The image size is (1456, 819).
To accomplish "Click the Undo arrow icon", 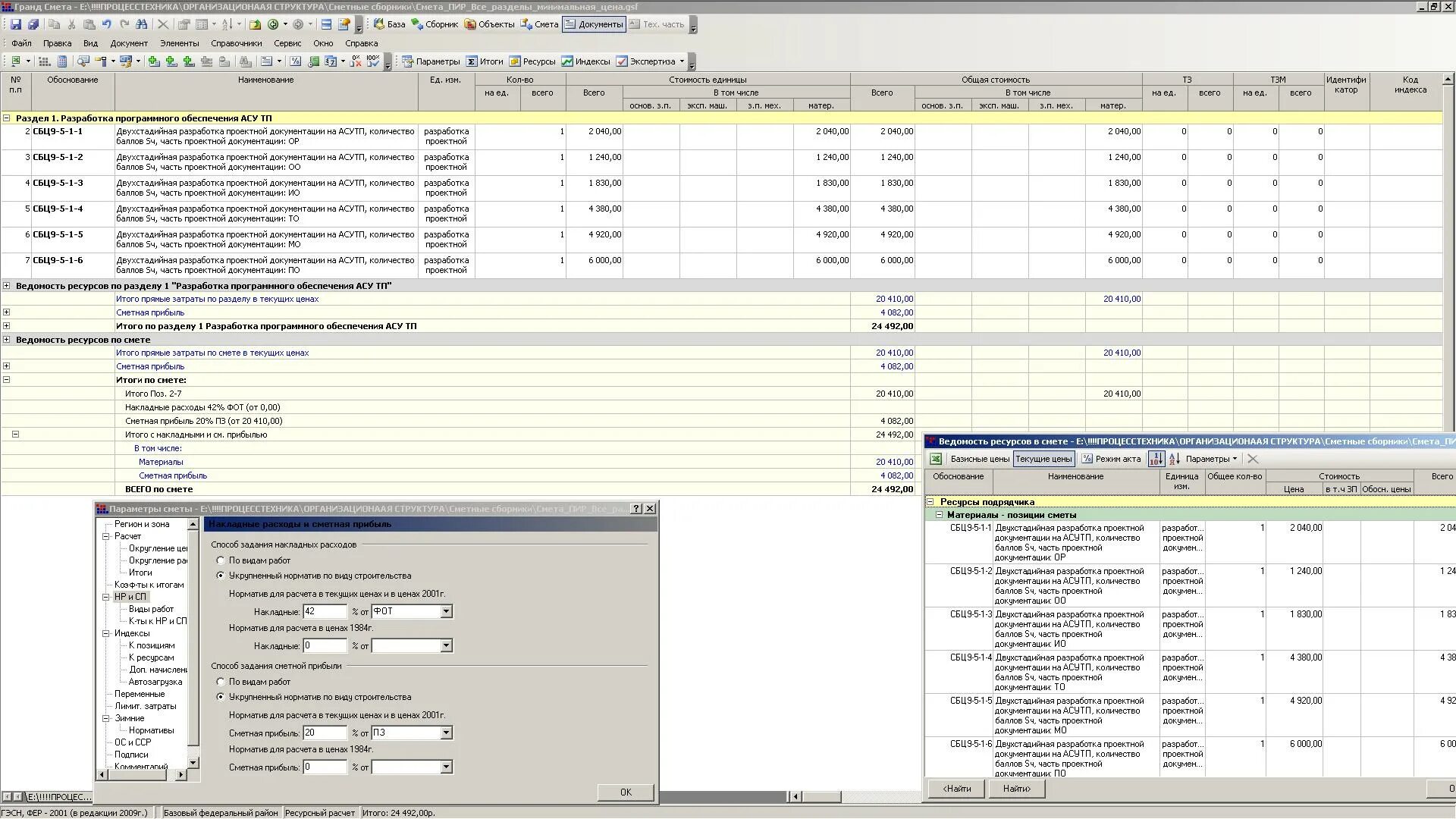I will coord(107,24).
